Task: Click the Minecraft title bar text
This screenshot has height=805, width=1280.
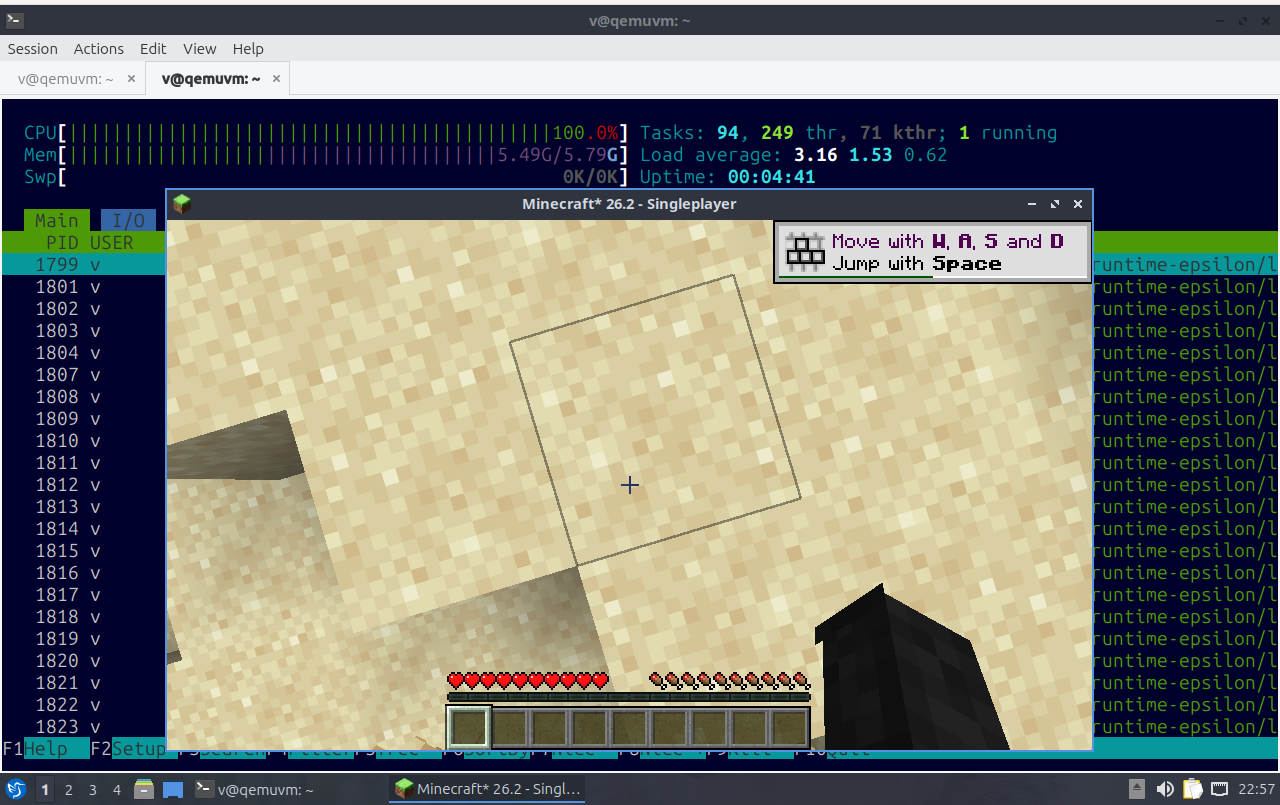Action: click(x=629, y=204)
